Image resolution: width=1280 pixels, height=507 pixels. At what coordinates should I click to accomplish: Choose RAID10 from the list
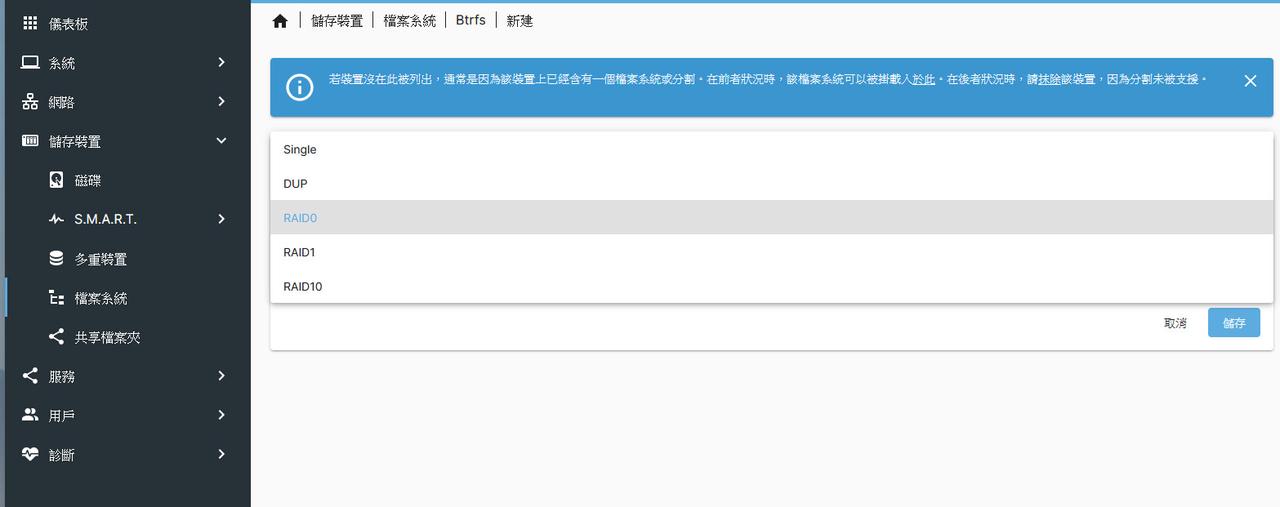pos(771,286)
